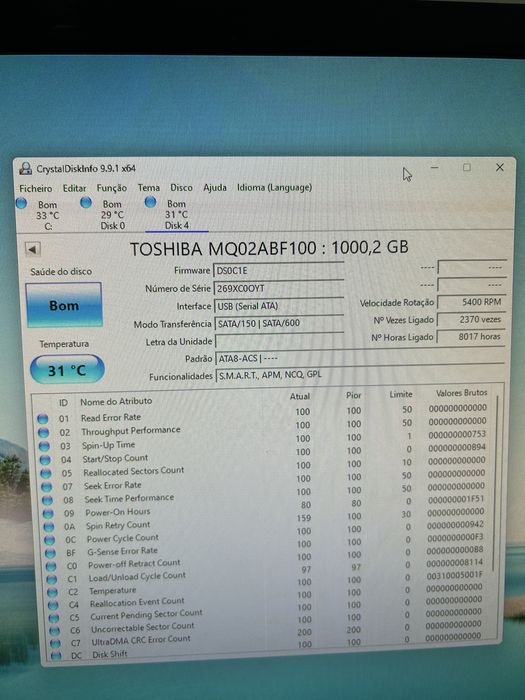Click the Limite column header

tap(401, 394)
